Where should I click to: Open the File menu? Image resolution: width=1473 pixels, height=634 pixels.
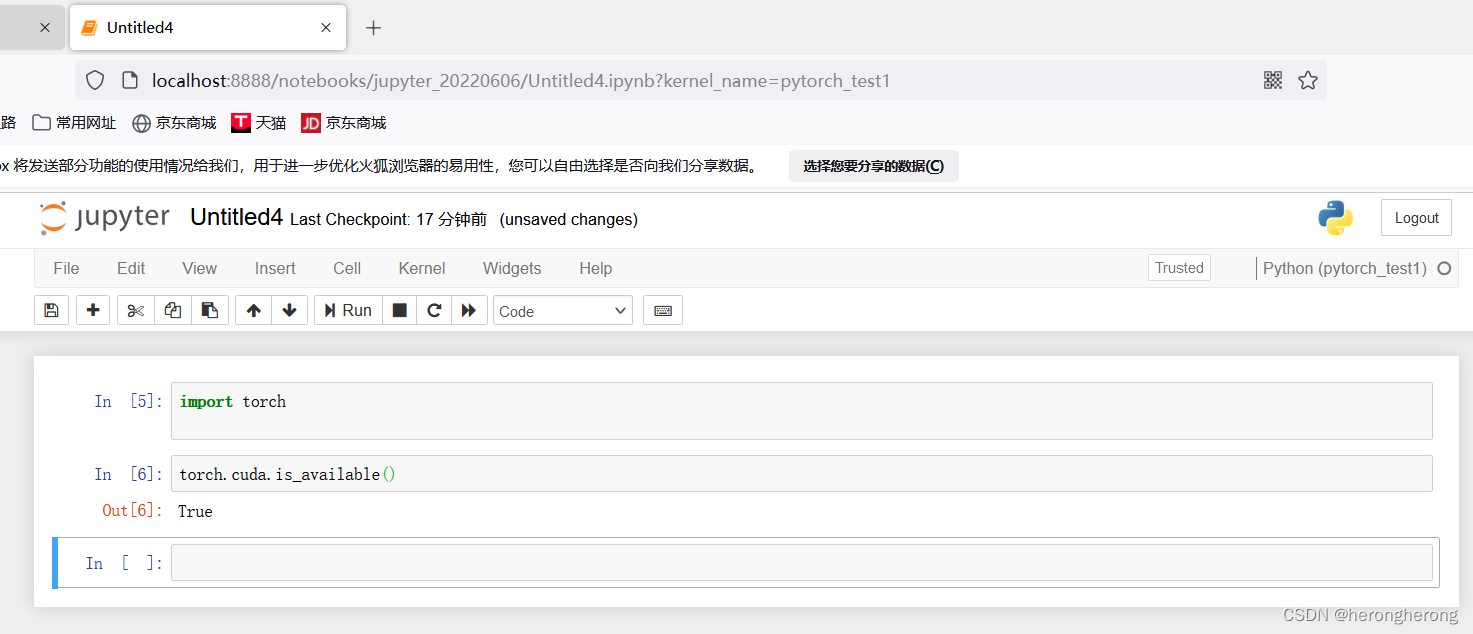point(66,268)
